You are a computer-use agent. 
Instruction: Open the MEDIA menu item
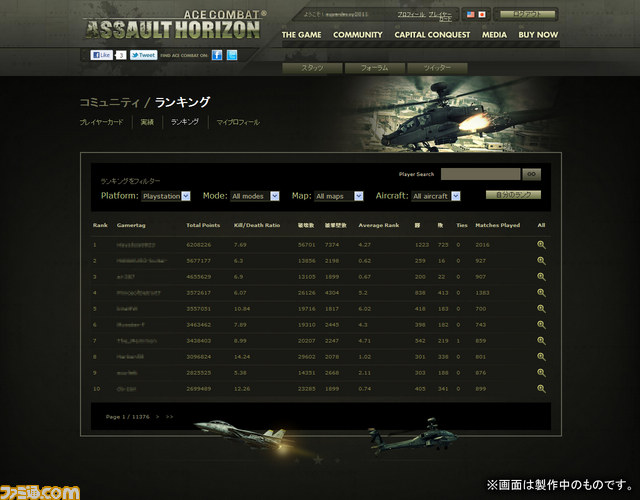(x=494, y=35)
